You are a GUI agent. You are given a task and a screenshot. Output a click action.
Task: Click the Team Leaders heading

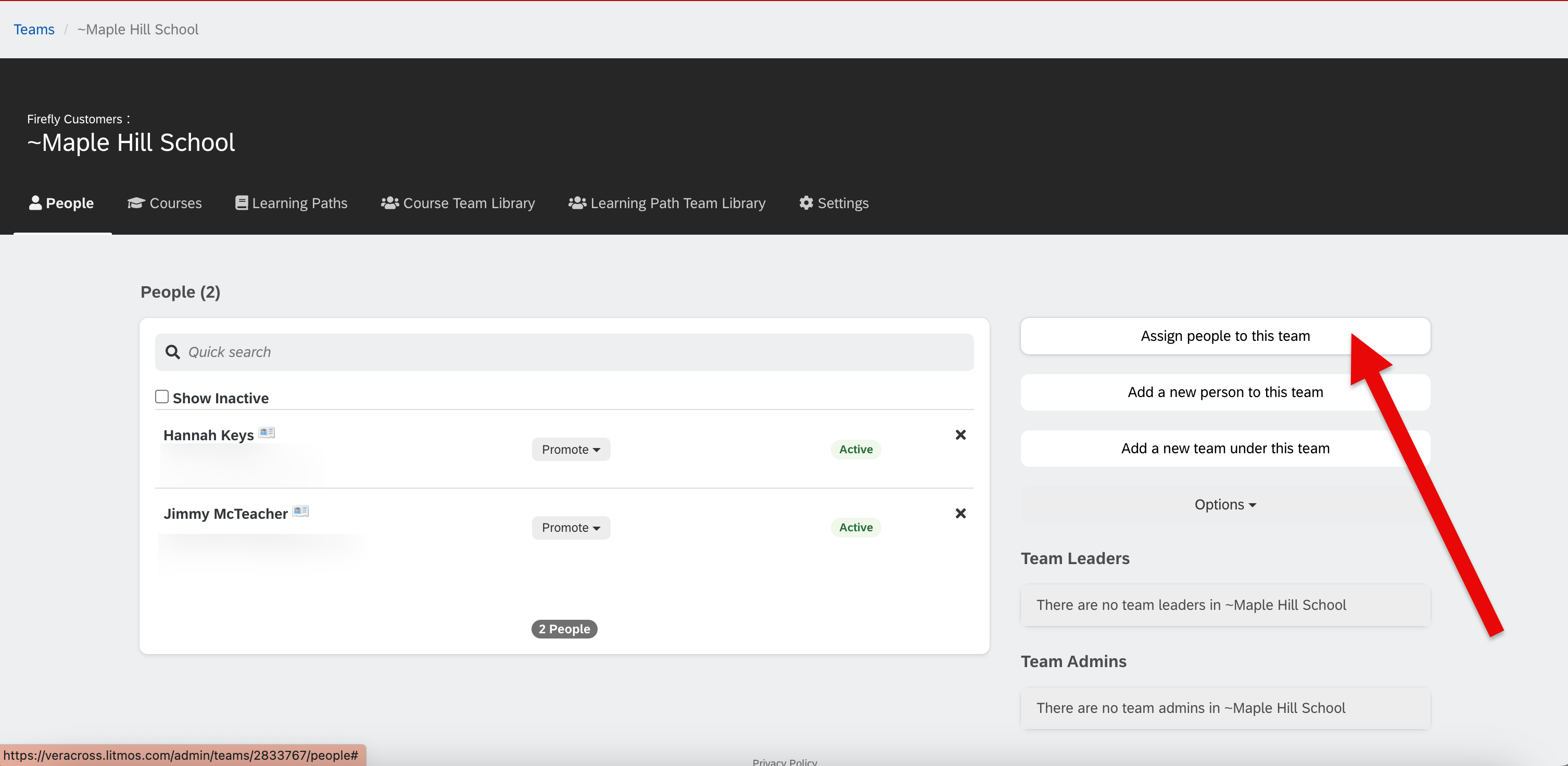point(1075,558)
